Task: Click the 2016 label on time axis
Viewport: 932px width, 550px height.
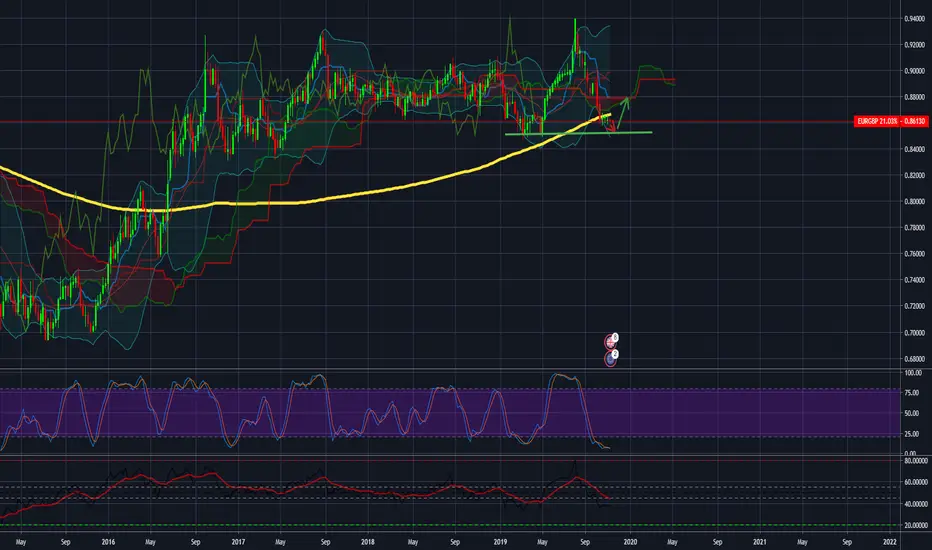Action: tap(108, 542)
